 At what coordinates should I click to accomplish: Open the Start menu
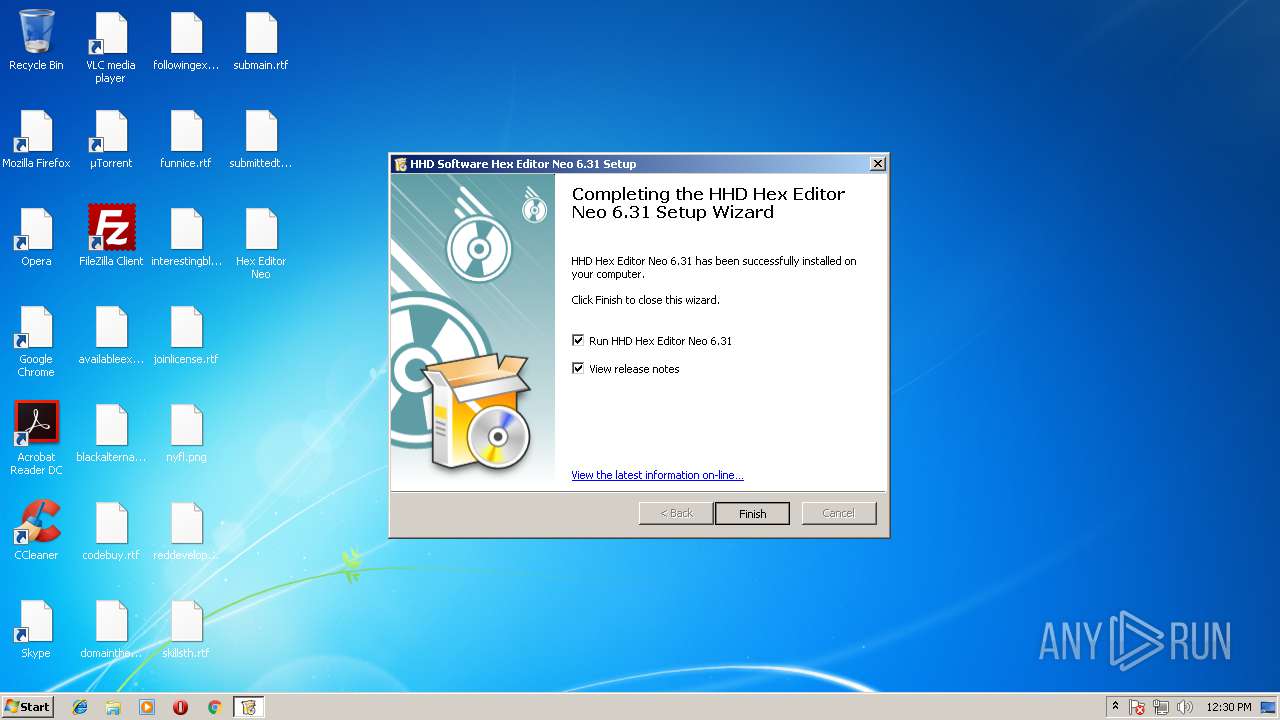point(27,707)
